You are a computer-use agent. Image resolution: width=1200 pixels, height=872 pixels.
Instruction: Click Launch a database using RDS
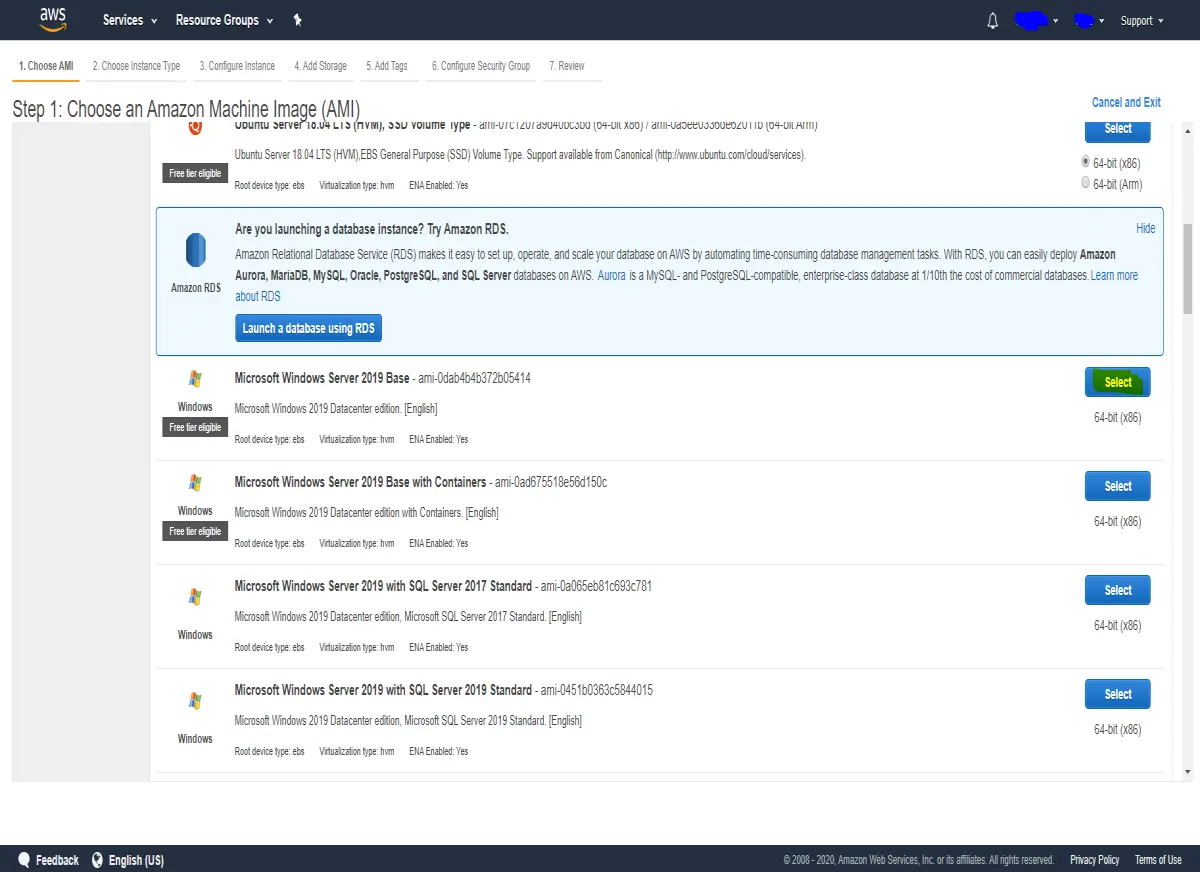[x=308, y=328]
